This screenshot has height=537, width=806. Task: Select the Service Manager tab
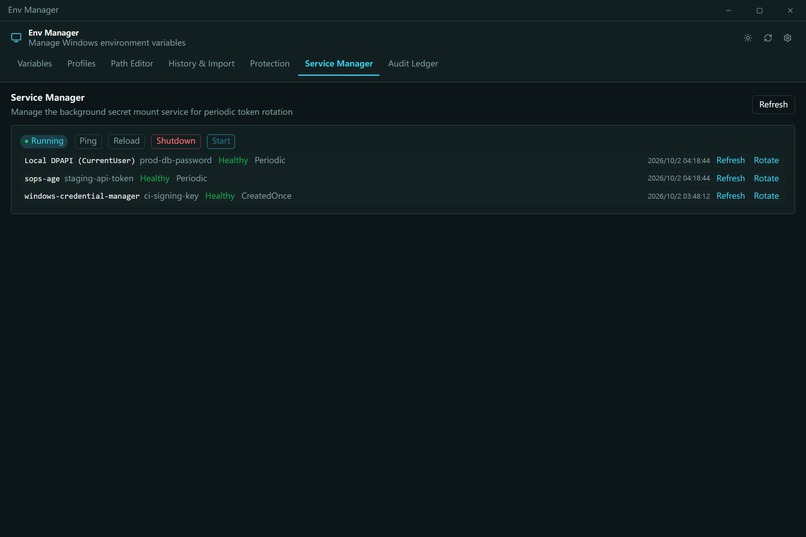tap(339, 64)
